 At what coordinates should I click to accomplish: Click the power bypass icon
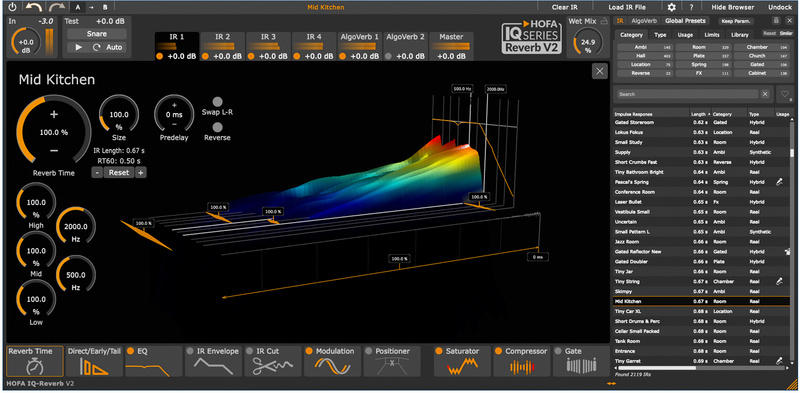coord(12,7)
